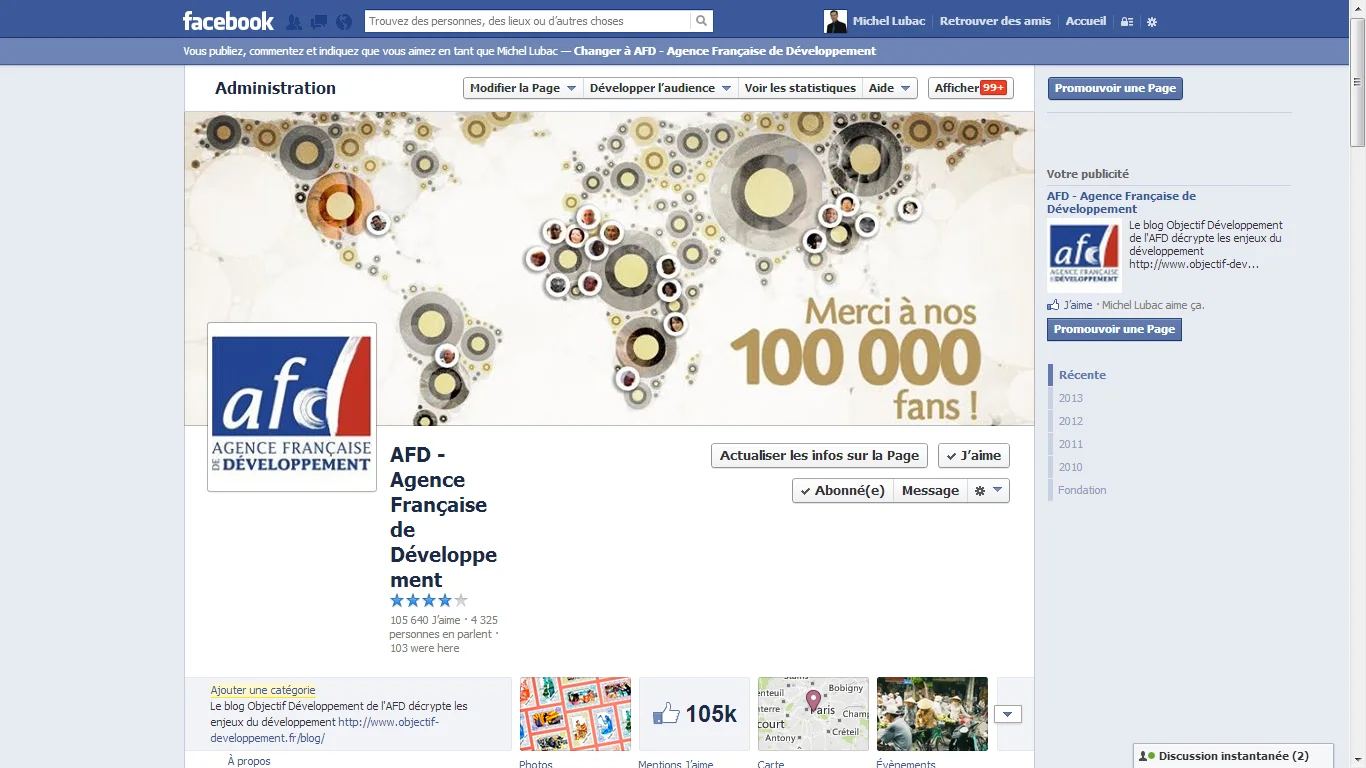Viewport: 1366px width, 768px height.
Task: Open account settings gear icon
Action: [x=1152, y=21]
